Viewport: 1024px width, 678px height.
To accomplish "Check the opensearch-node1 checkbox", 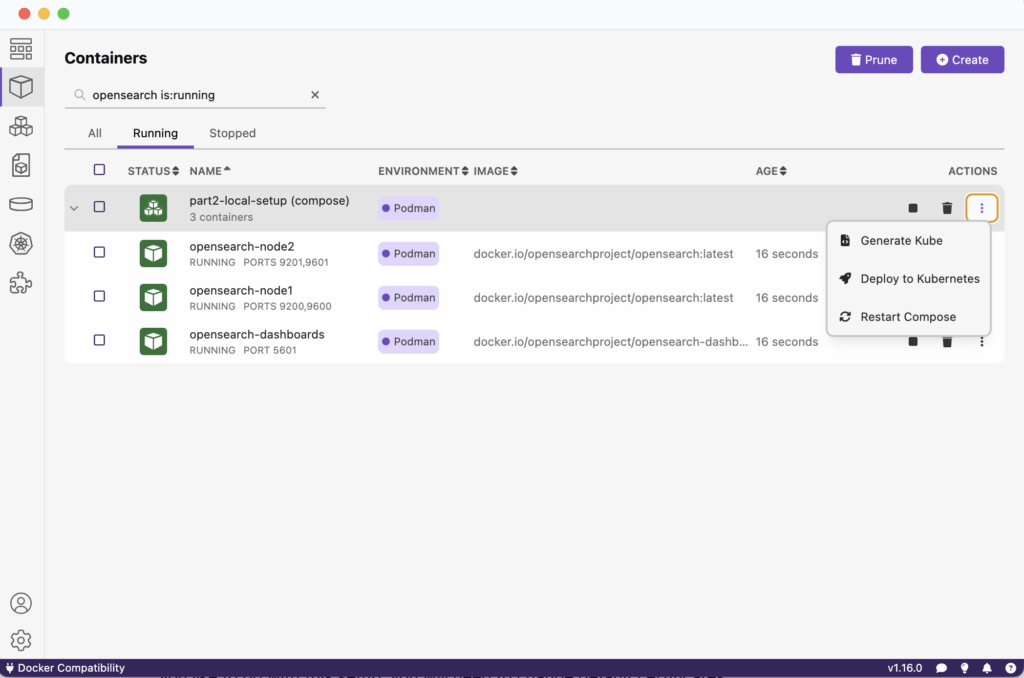I will click(x=99, y=296).
